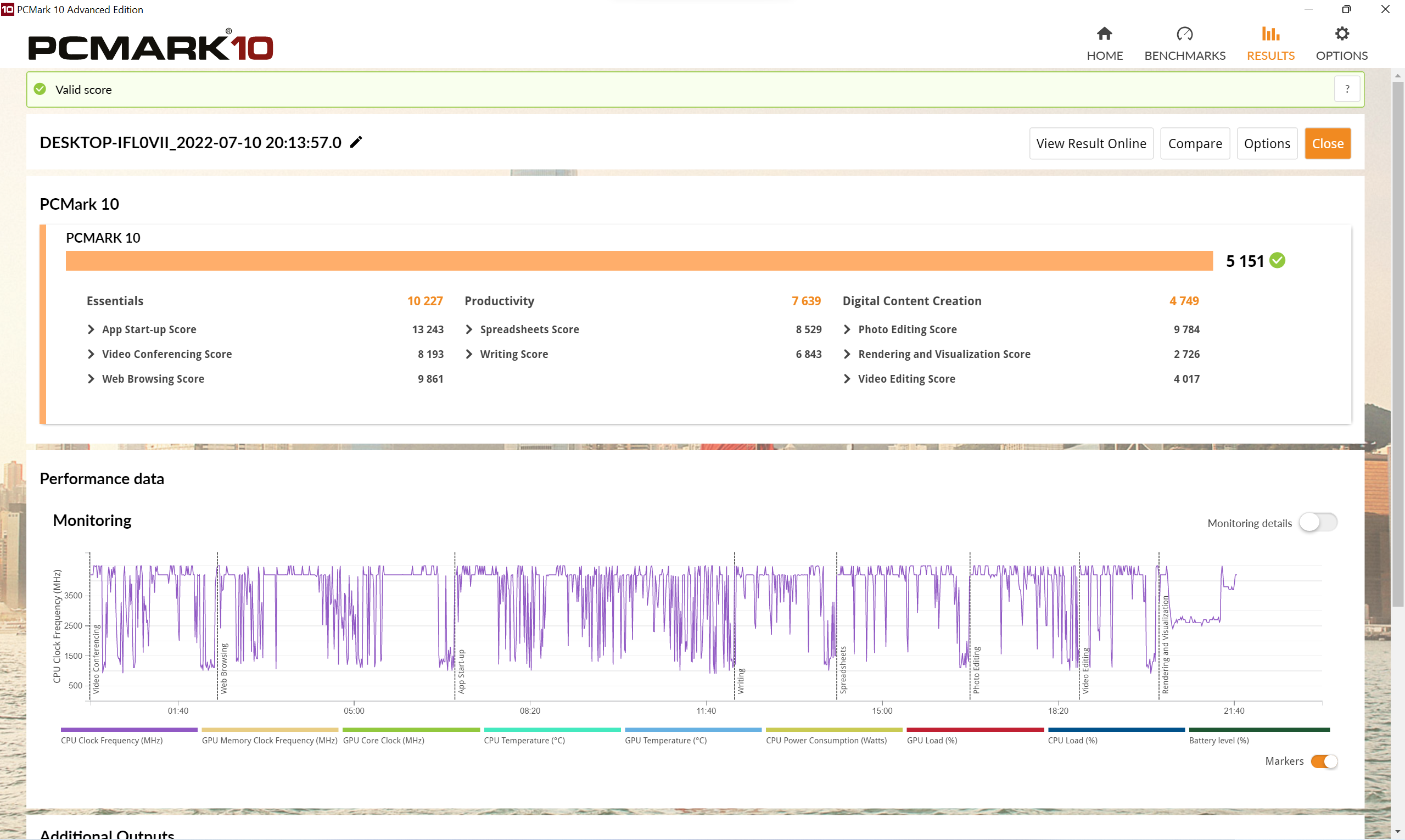This screenshot has width=1405, height=840.
Task: Open Benchmarks via the gauge icon
Action: point(1184,34)
